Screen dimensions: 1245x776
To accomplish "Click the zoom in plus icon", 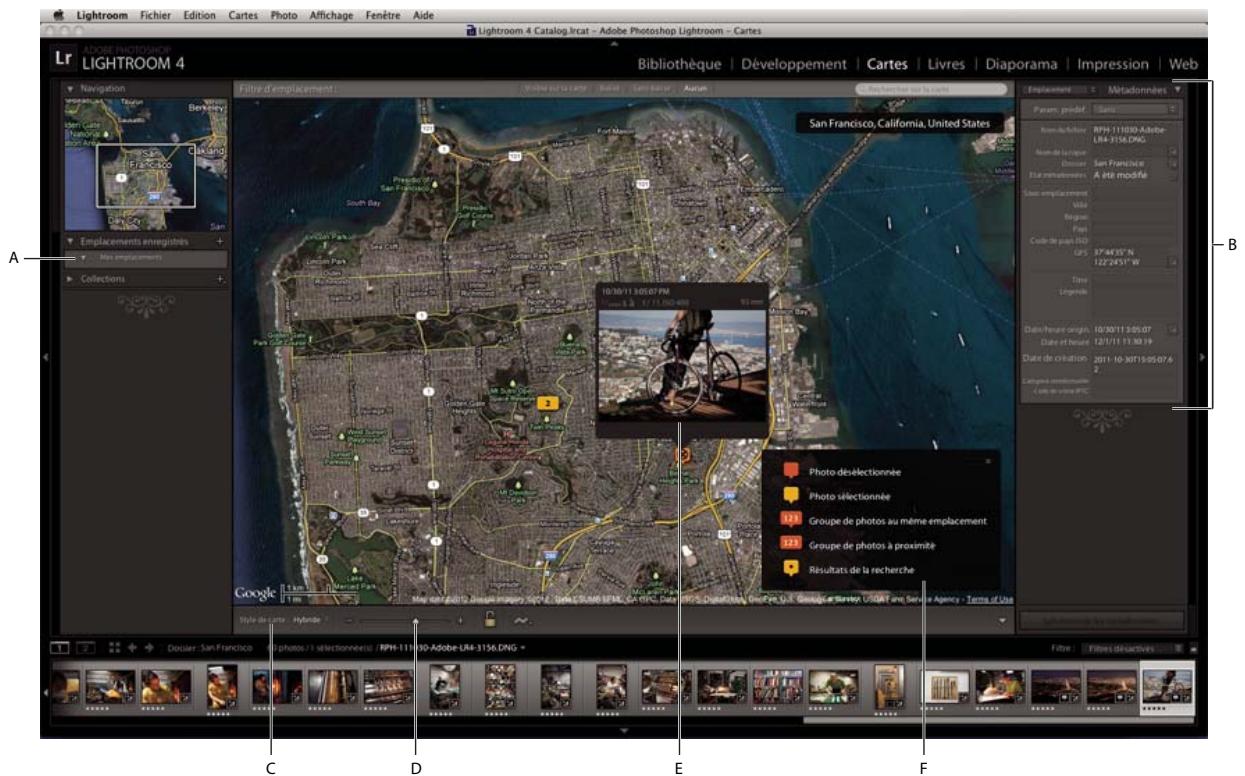I will (x=460, y=621).
